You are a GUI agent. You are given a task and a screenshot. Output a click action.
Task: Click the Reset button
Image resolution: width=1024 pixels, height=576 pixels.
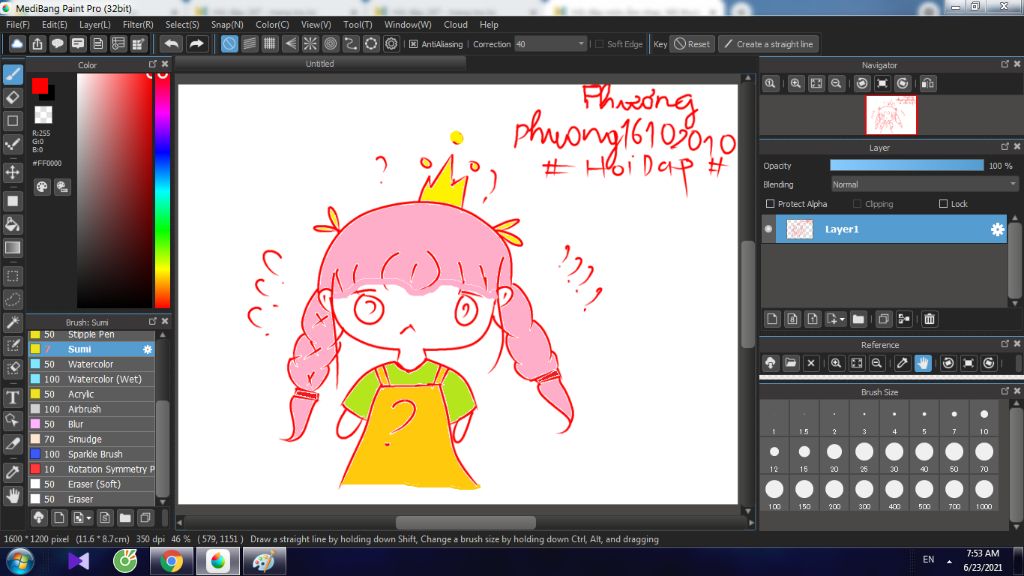point(692,44)
